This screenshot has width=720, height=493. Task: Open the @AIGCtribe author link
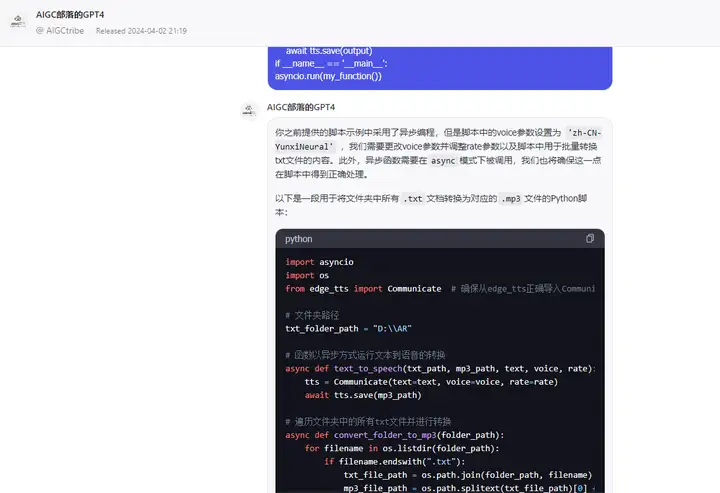[x=60, y=31]
